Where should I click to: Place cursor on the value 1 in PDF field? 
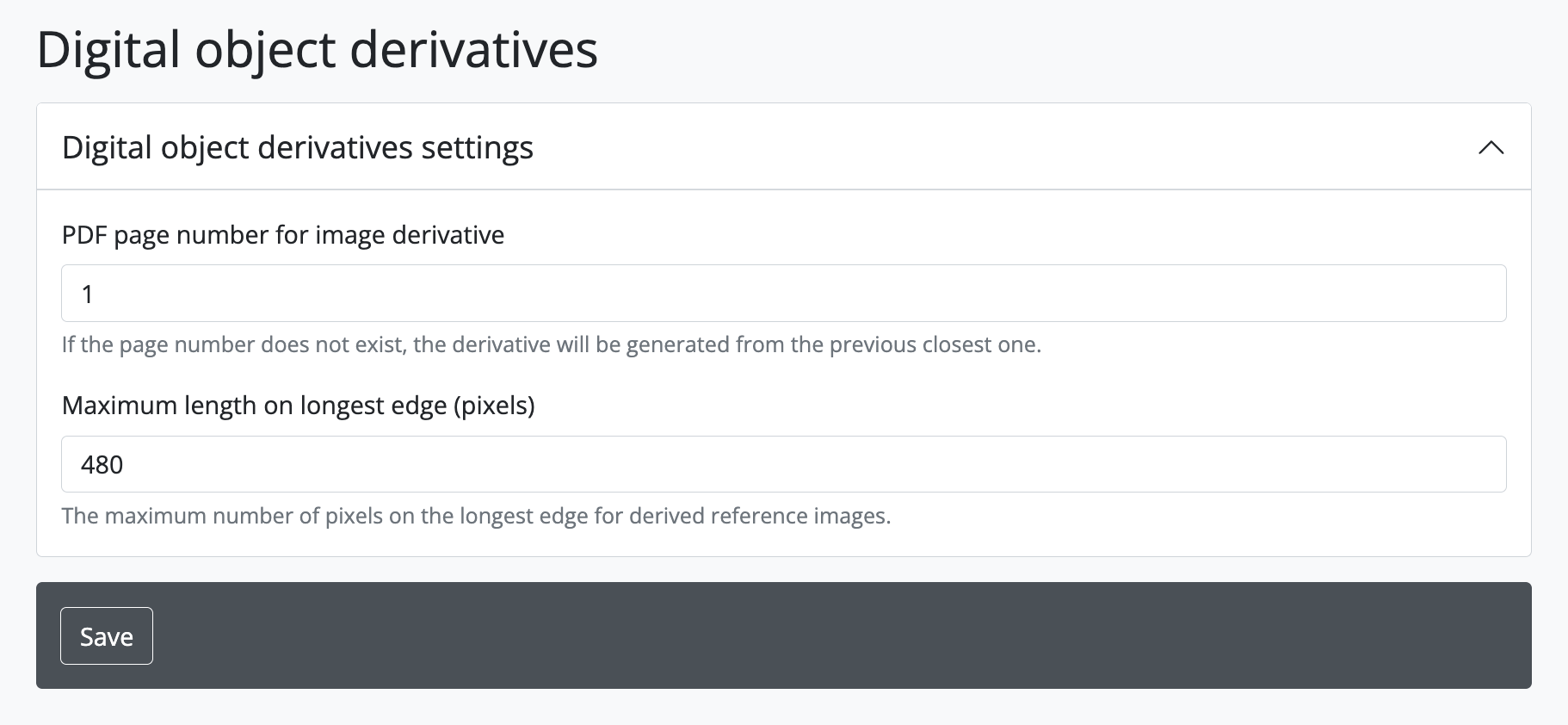(x=87, y=294)
